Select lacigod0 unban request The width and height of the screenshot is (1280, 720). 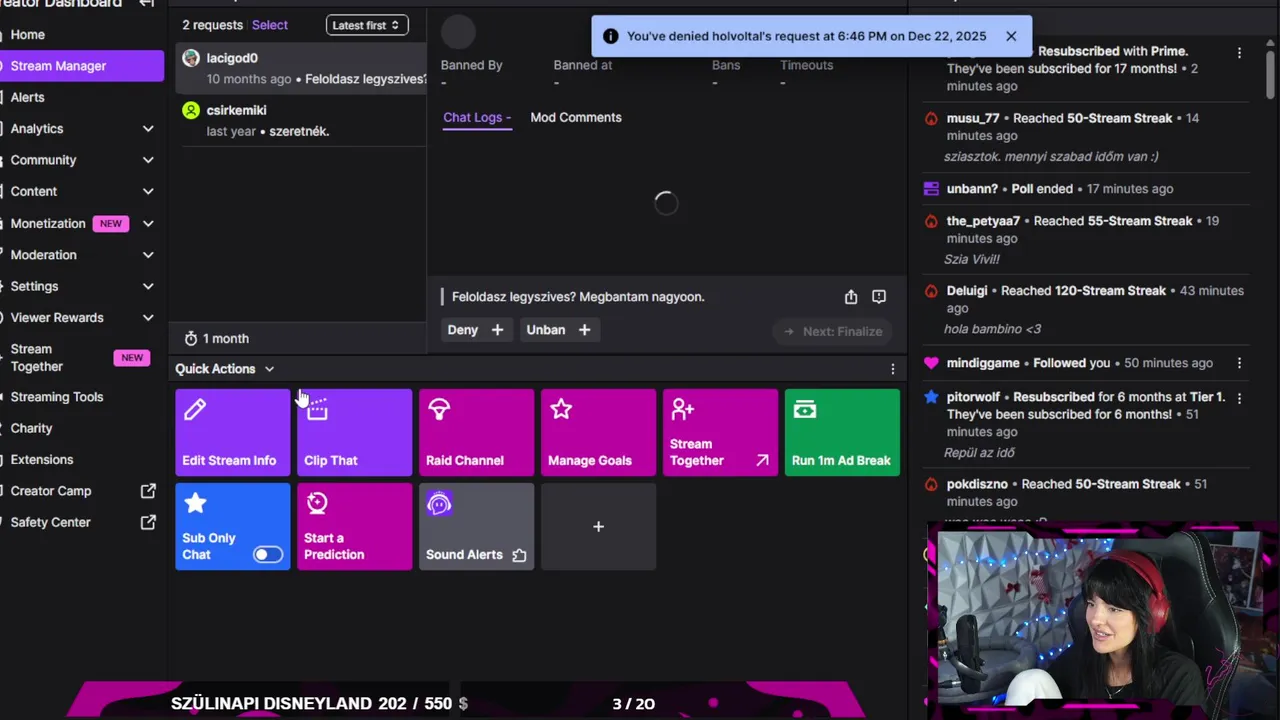(x=301, y=68)
